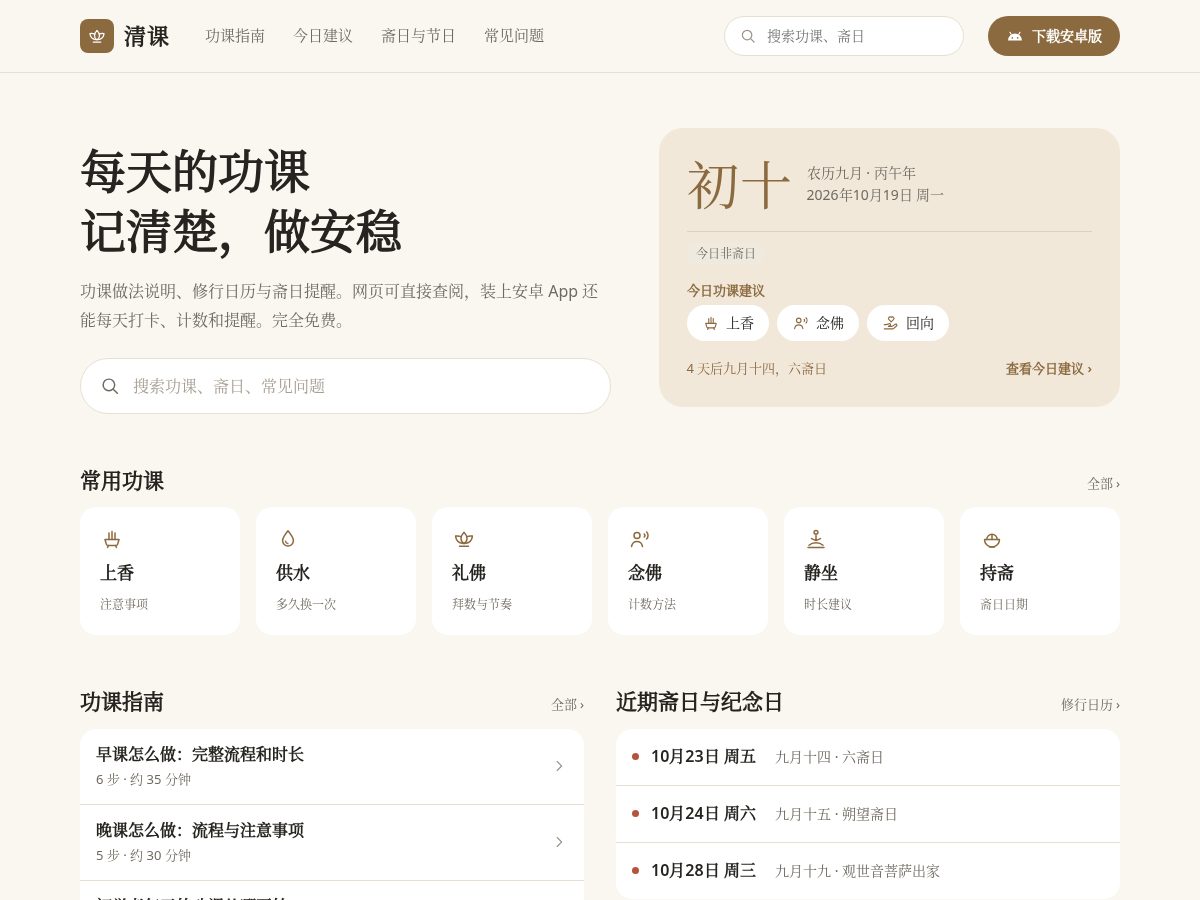The image size is (1200, 900).
Task: Click the lotus icon on 礼佛 card
Action: click(464, 539)
